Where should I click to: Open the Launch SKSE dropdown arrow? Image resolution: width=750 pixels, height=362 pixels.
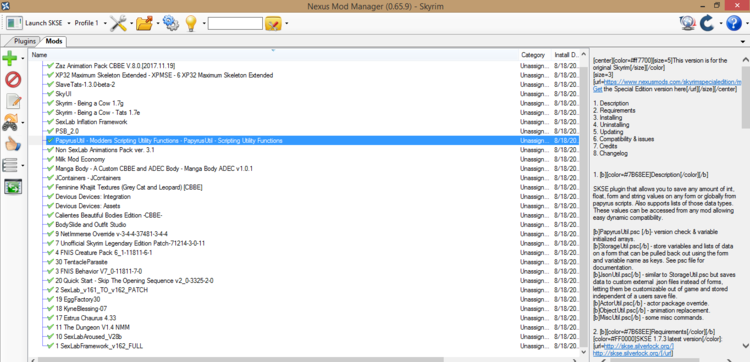tap(69, 23)
